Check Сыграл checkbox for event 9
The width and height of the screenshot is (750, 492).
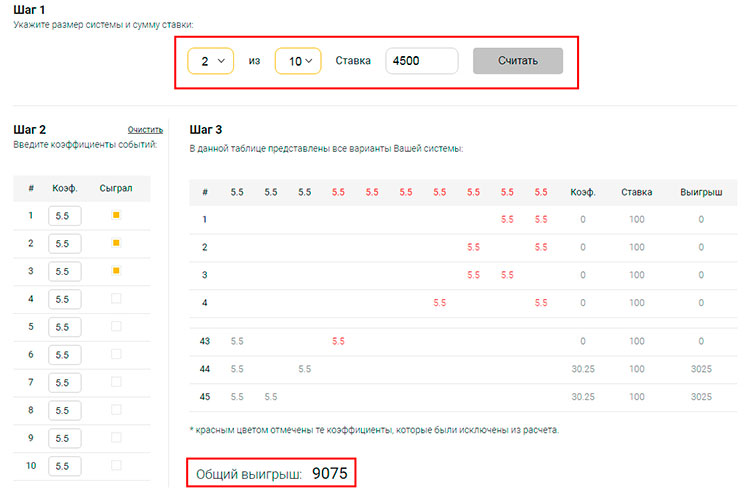tap(116, 437)
